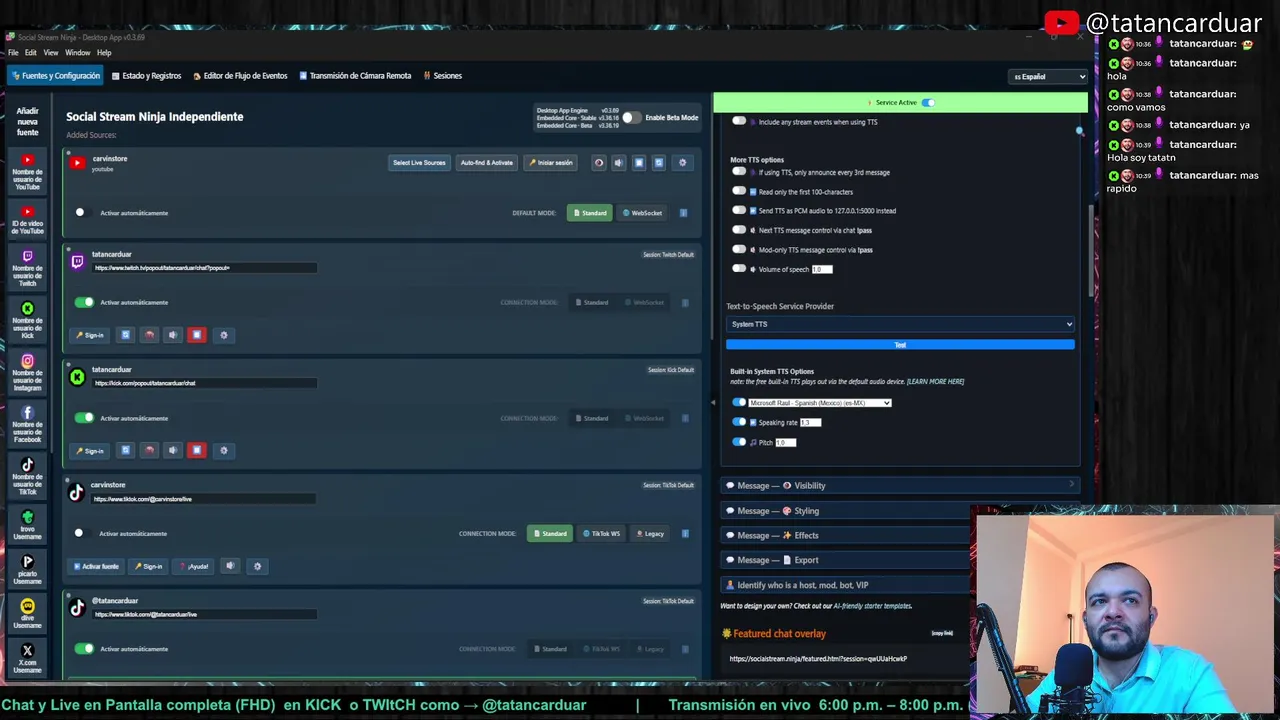Add a Trovo username source
The width and height of the screenshot is (1280, 720).
coord(27,525)
